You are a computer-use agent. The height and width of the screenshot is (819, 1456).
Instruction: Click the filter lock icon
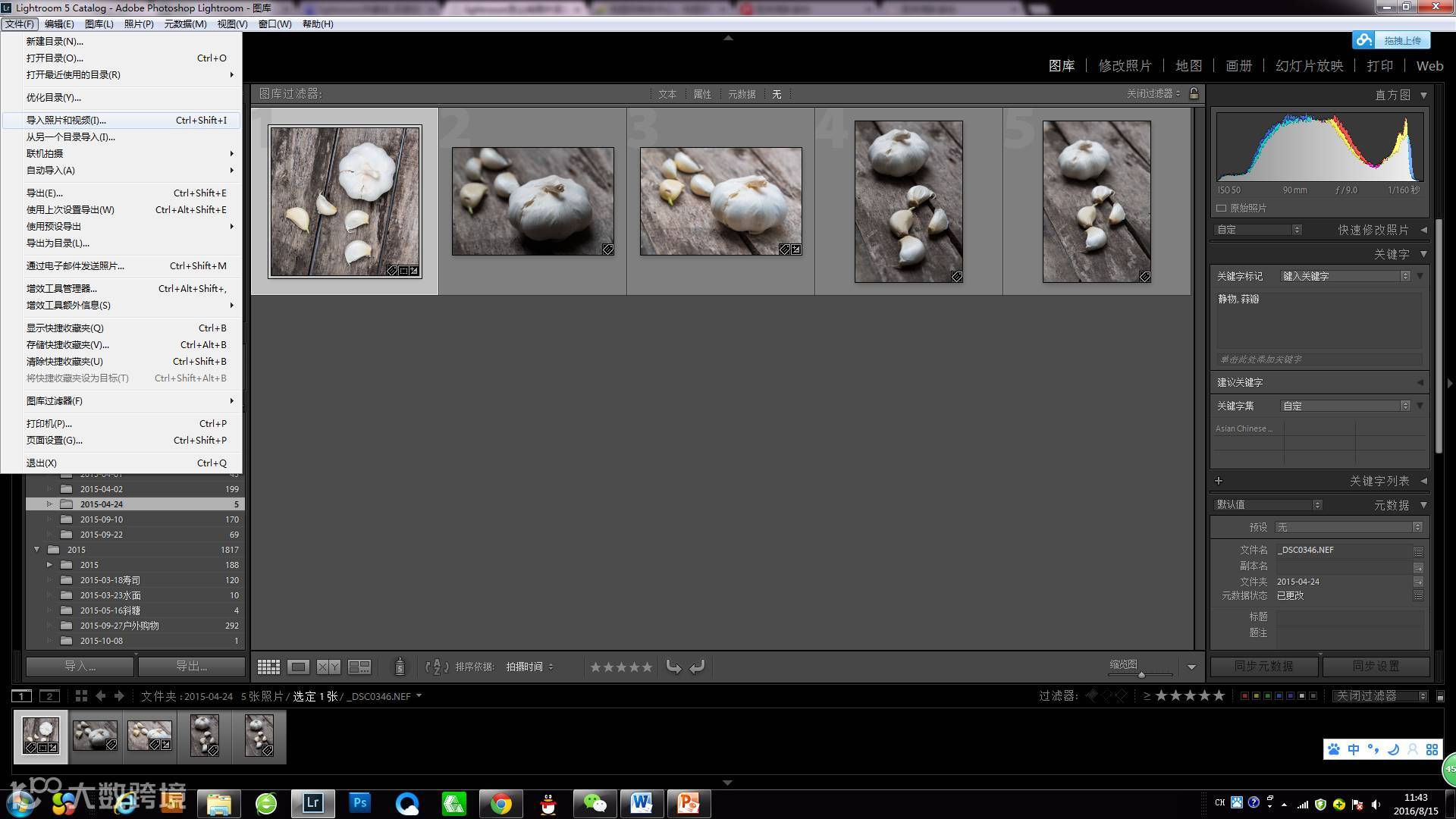pos(1194,93)
